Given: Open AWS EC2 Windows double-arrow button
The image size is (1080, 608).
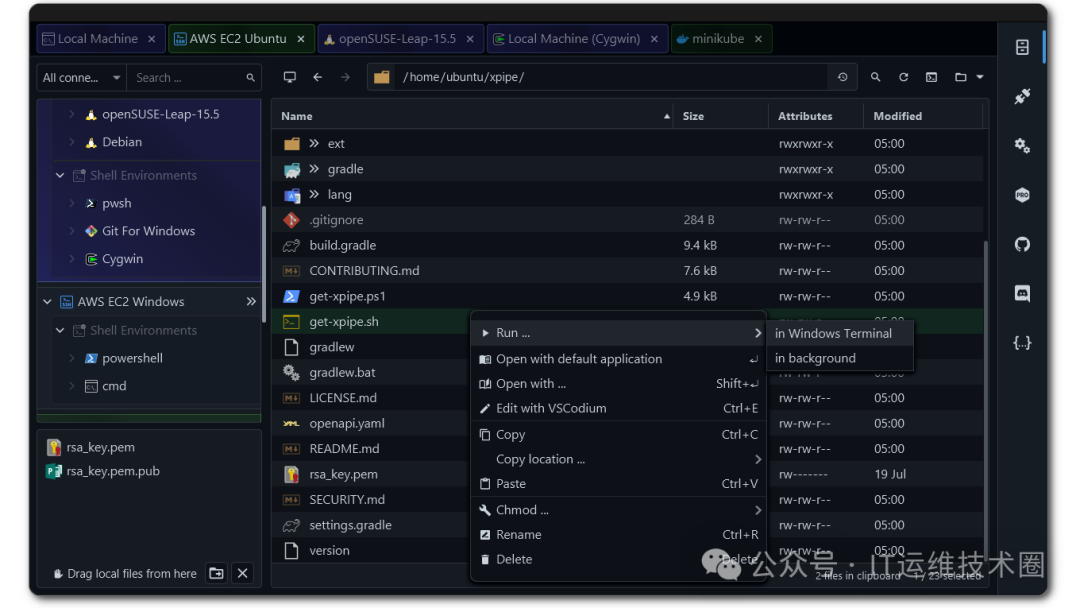Looking at the screenshot, I should tap(251, 302).
